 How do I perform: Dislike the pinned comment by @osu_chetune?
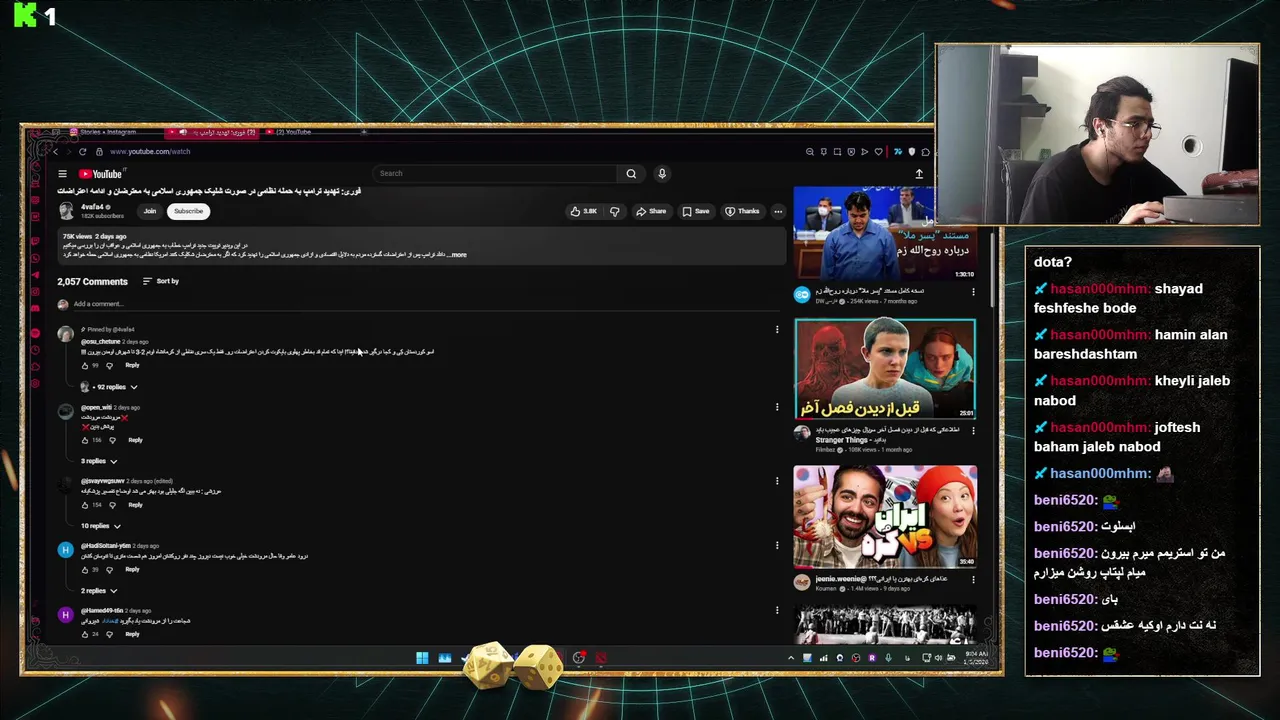pyautogui.click(x=109, y=366)
